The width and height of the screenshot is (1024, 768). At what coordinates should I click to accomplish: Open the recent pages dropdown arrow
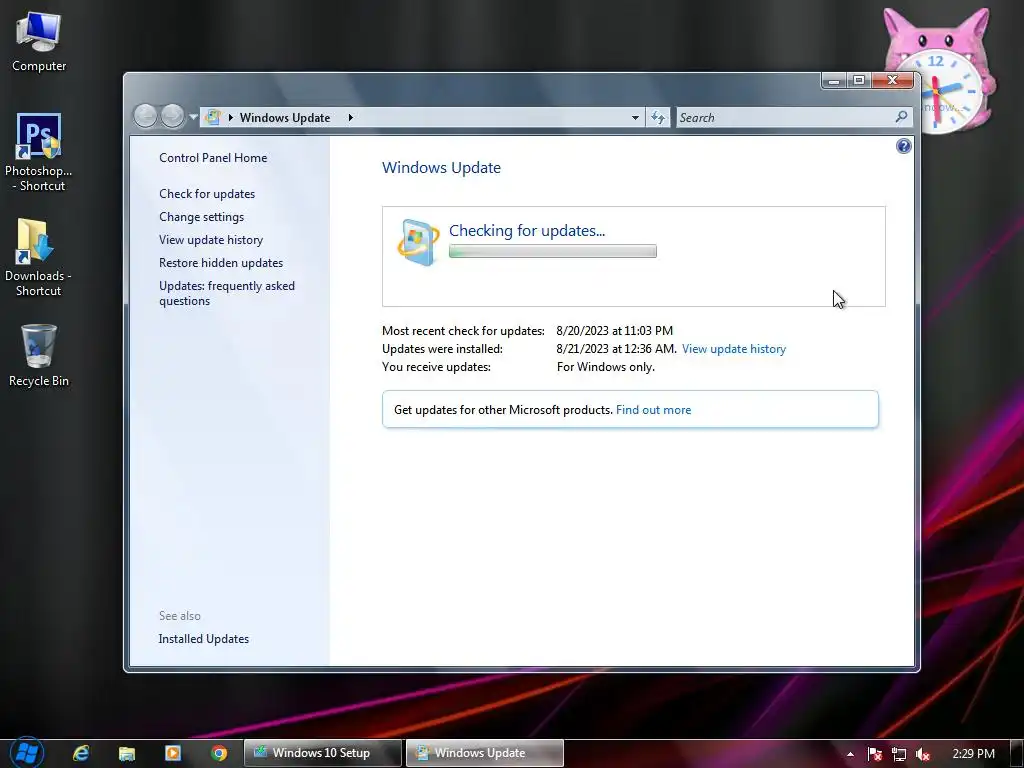pos(193,118)
